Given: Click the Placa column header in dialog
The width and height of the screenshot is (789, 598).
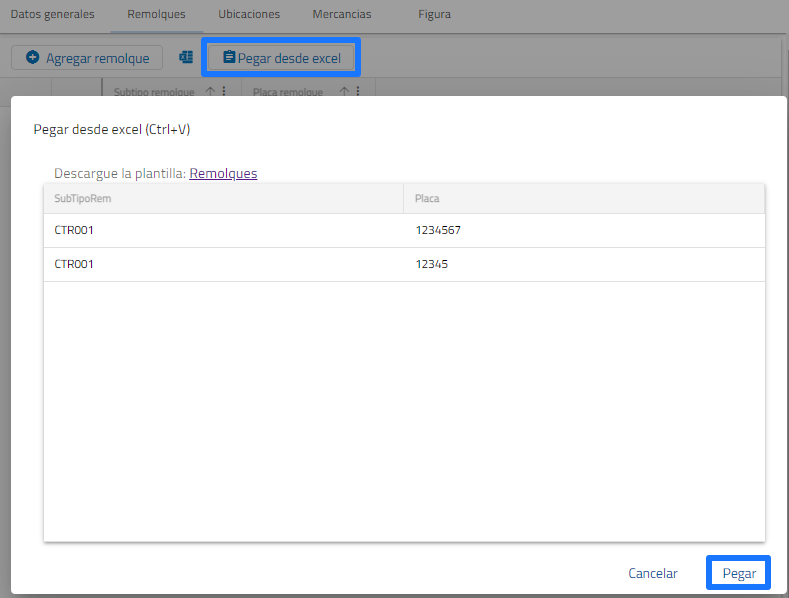Looking at the screenshot, I should pos(427,198).
